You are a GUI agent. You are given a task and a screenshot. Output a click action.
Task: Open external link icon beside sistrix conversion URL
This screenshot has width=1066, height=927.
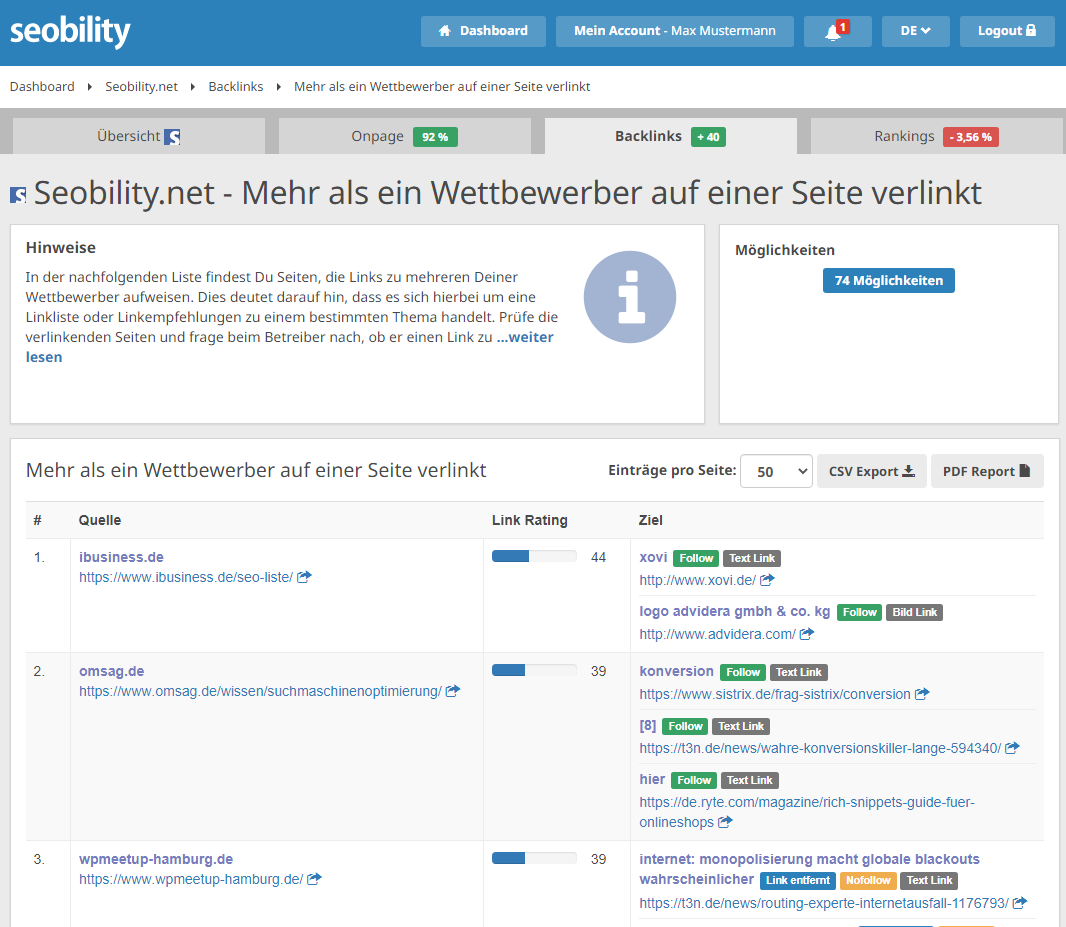922,695
